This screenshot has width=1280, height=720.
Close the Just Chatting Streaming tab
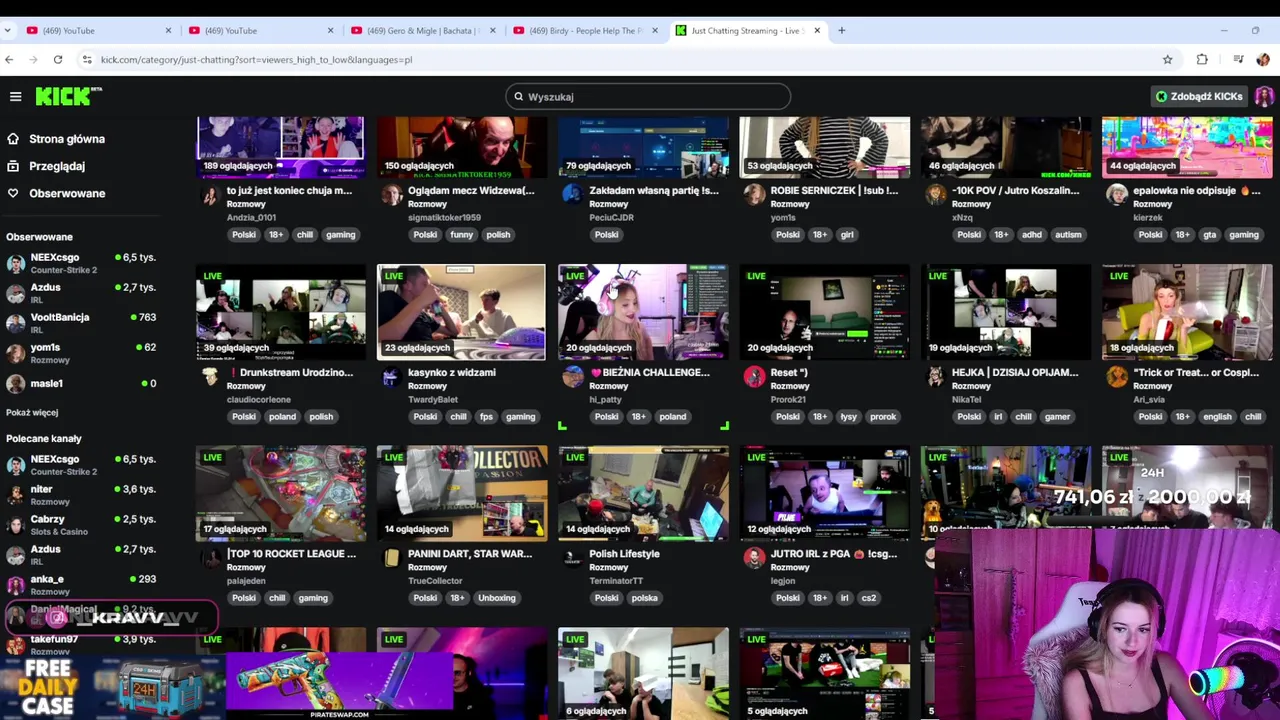click(817, 30)
